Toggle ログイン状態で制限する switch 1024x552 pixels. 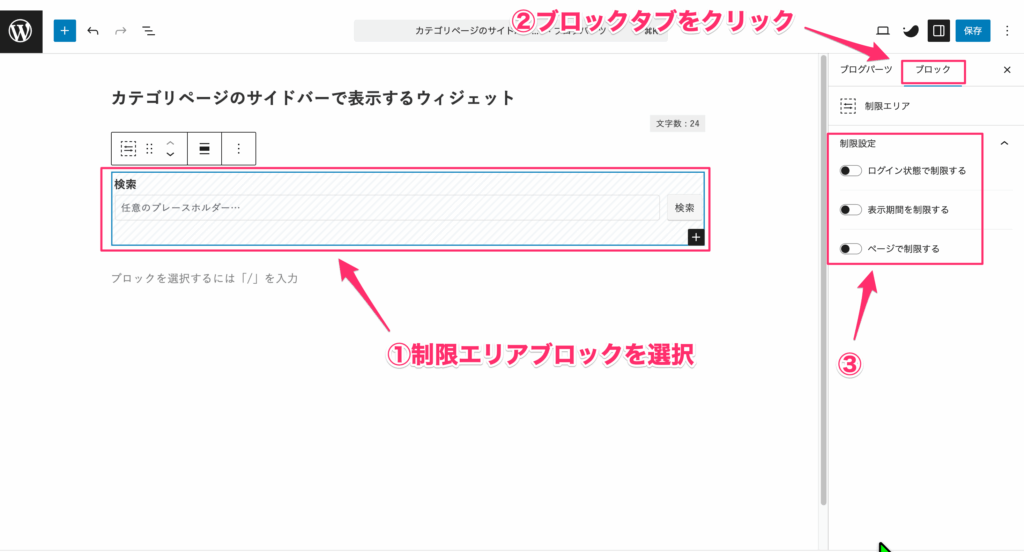click(x=850, y=170)
